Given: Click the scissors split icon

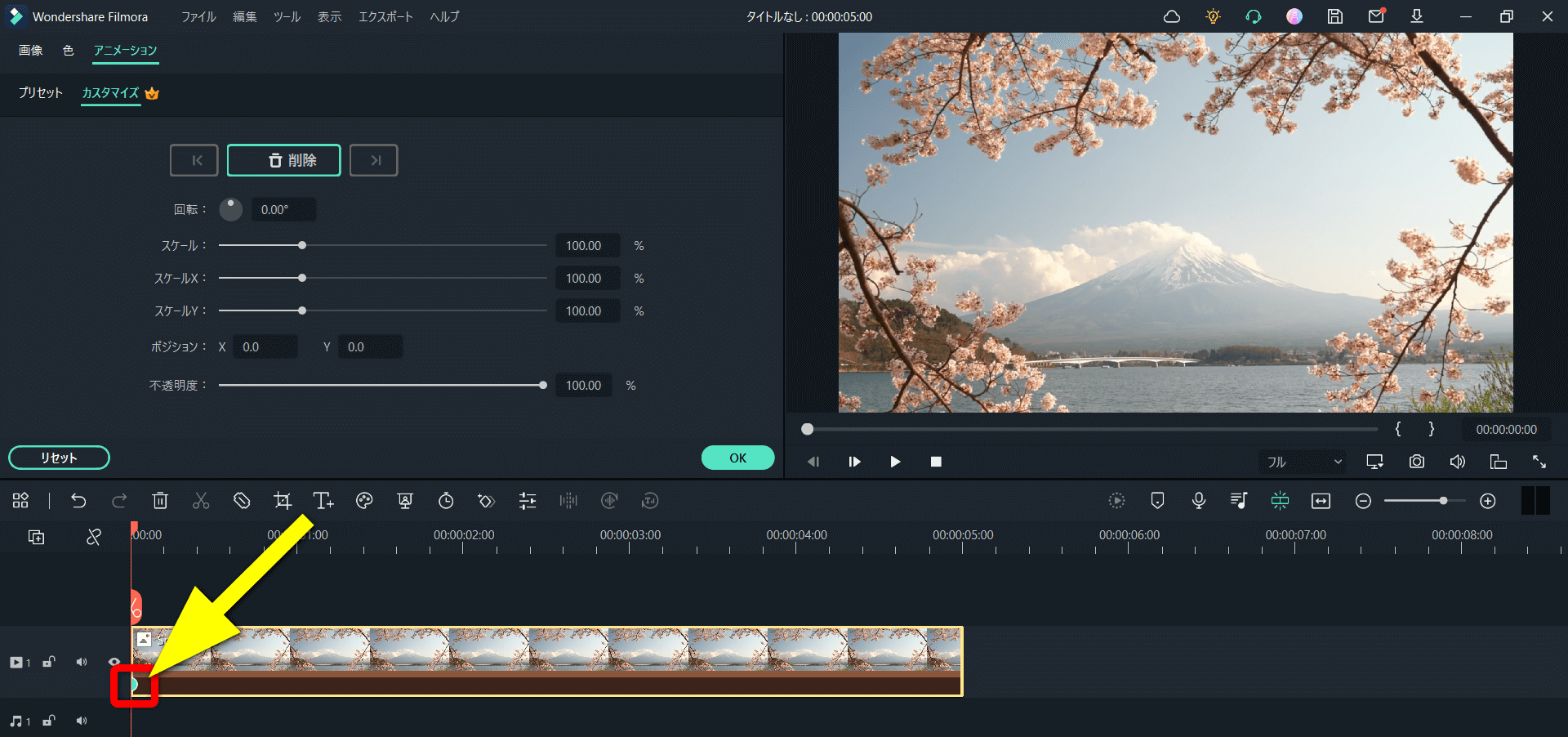Looking at the screenshot, I should 201,501.
